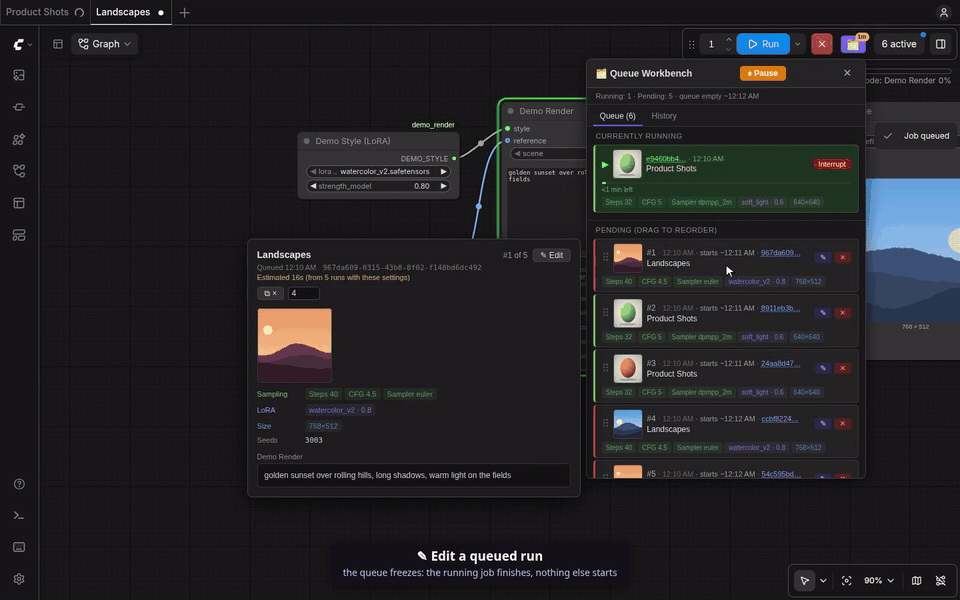Viewport: 960px width, 600px height.
Task: Click the Run button
Action: (763, 44)
